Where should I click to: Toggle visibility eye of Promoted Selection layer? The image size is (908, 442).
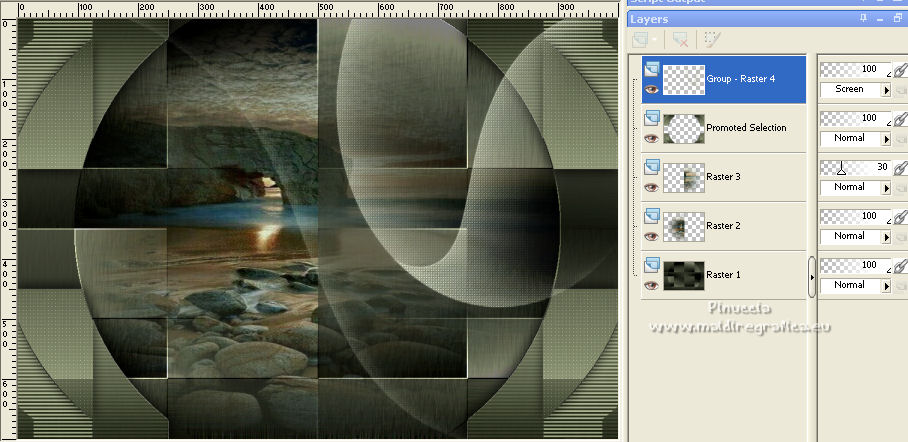pyautogui.click(x=651, y=138)
